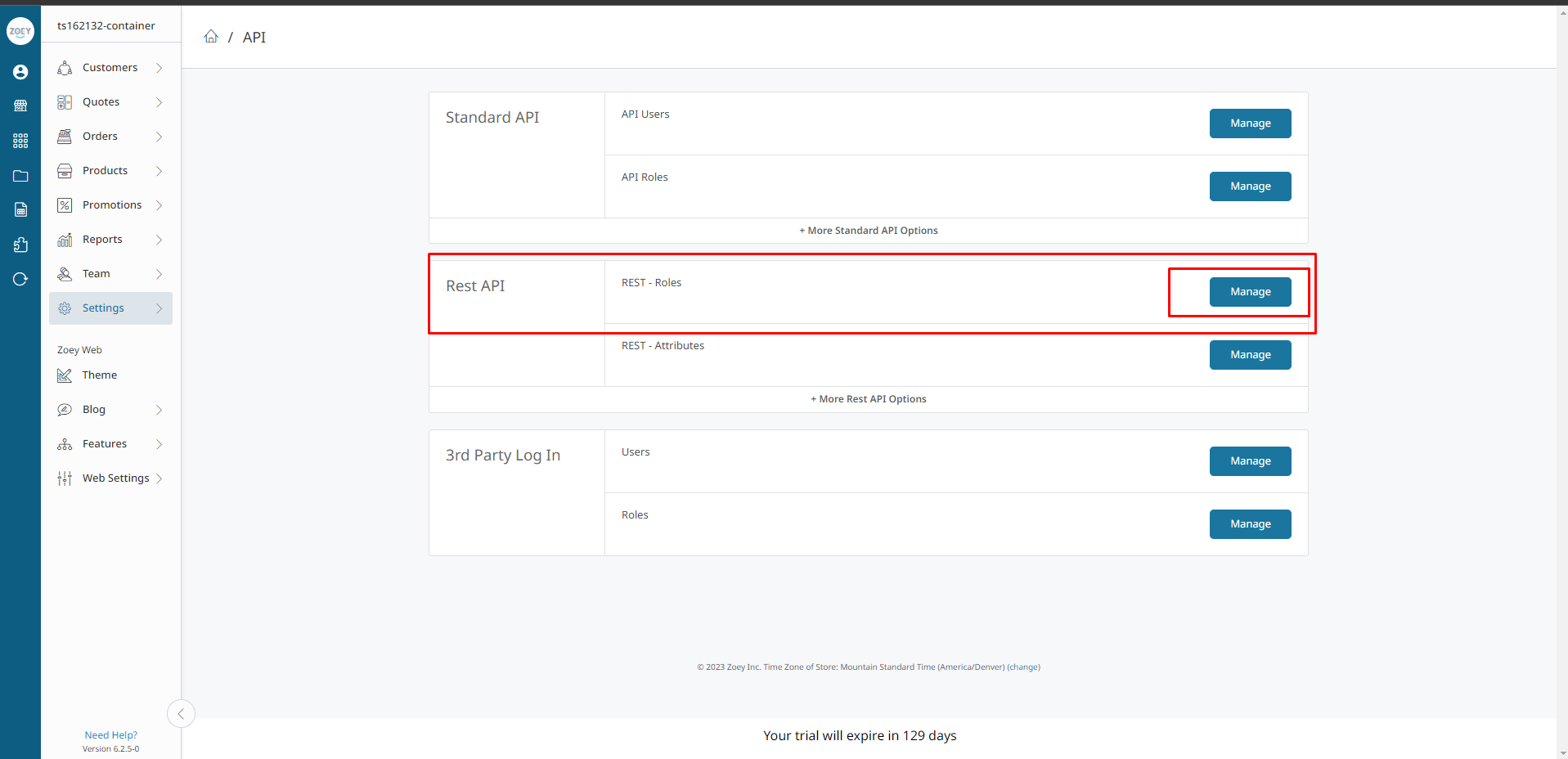Click the home breadcrumb icon
This screenshot has width=1568, height=759.
(x=211, y=36)
